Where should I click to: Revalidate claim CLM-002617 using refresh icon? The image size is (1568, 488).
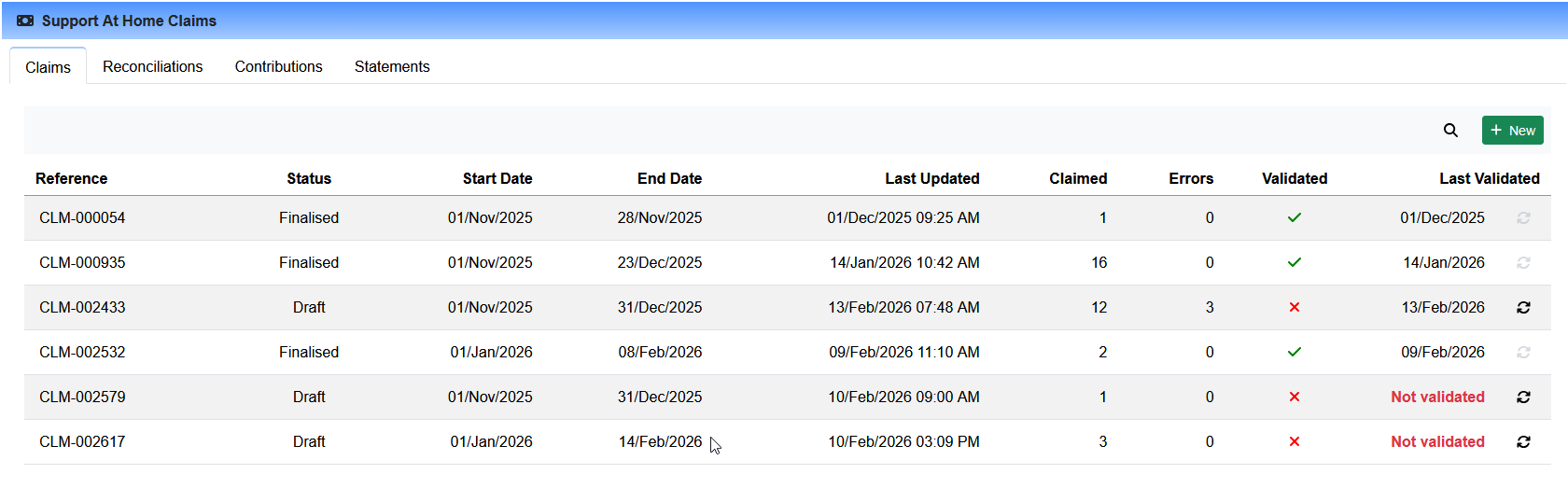[x=1523, y=442]
